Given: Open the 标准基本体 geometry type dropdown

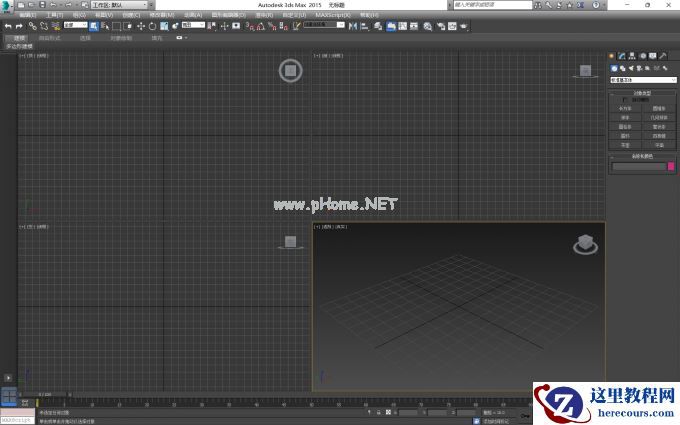Looking at the screenshot, I should 643,80.
